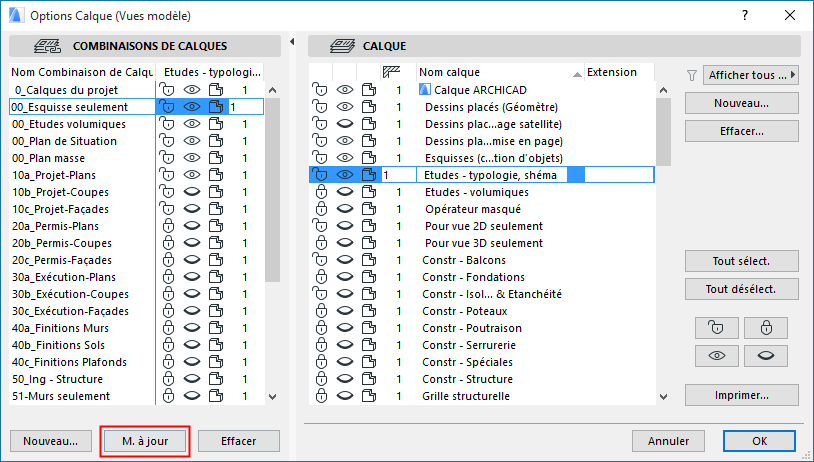814x462 pixels.
Task: Toggle visibility eye of Etudes - volumiques layer
Action: coord(345,192)
